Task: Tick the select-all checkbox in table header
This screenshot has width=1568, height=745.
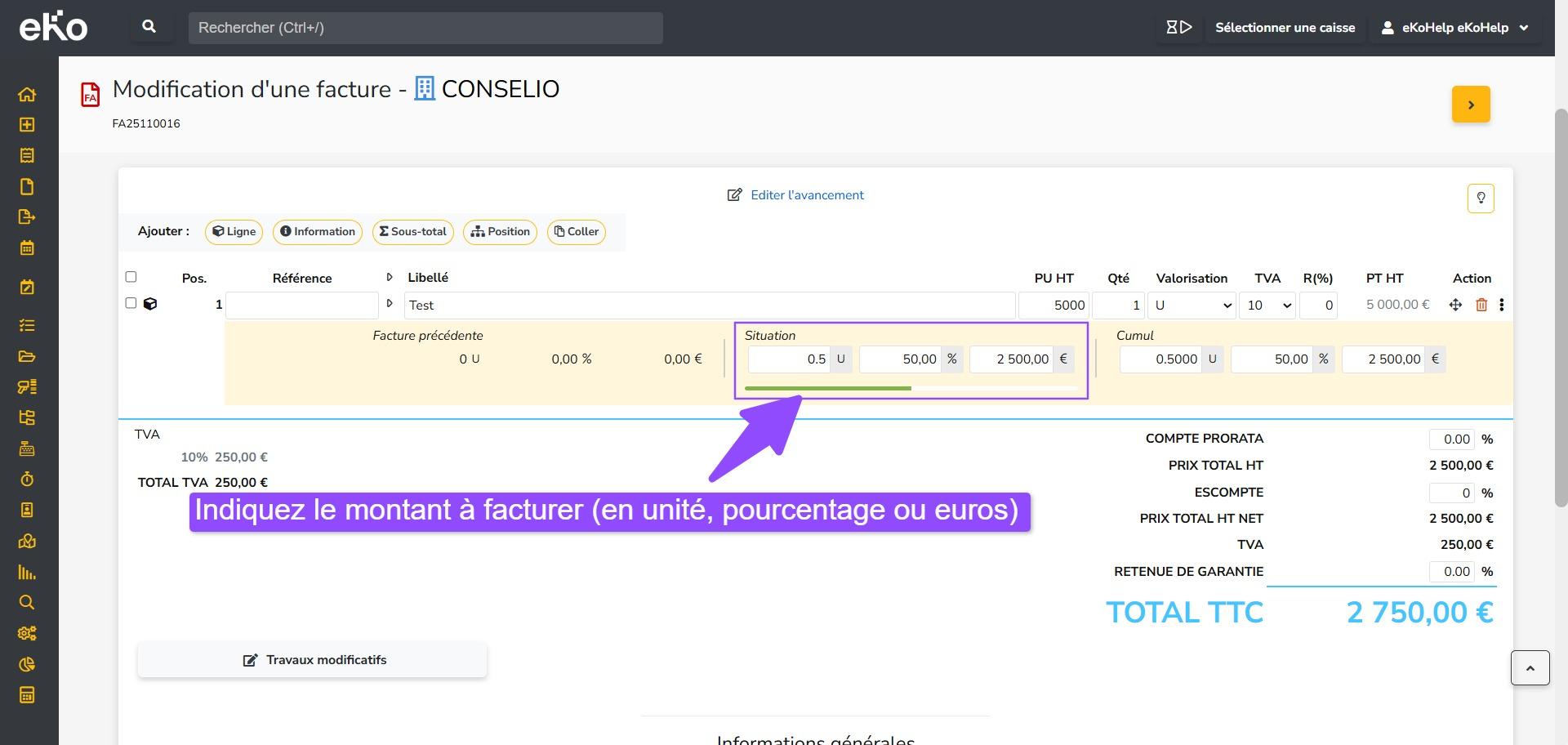Action: coord(131,277)
